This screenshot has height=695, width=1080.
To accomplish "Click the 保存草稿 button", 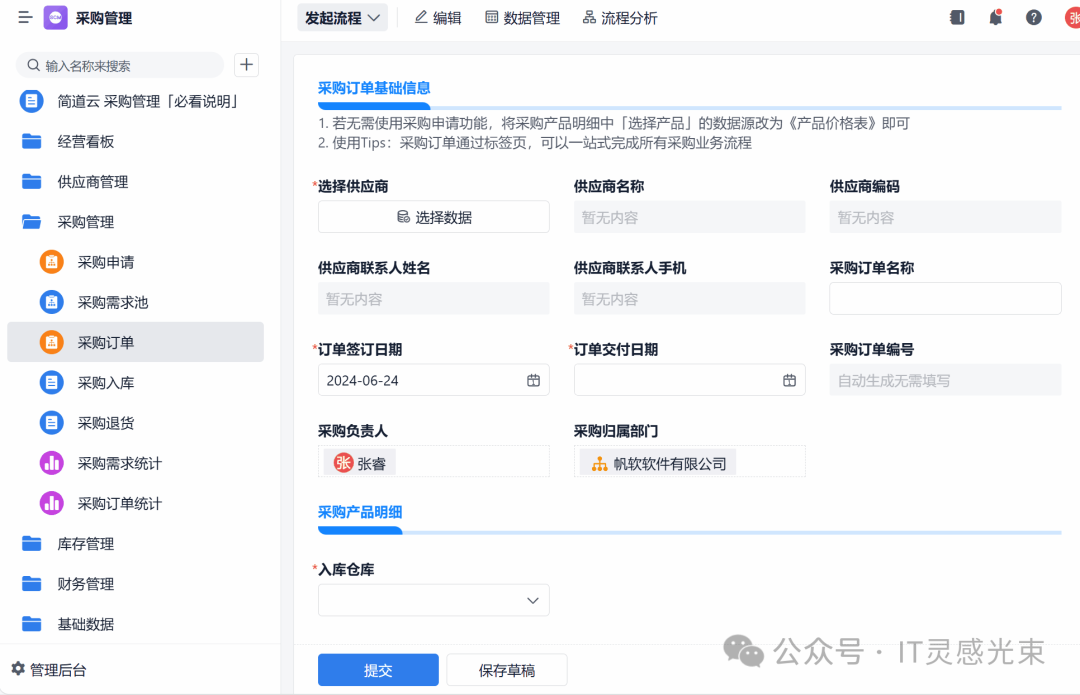I will [507, 670].
